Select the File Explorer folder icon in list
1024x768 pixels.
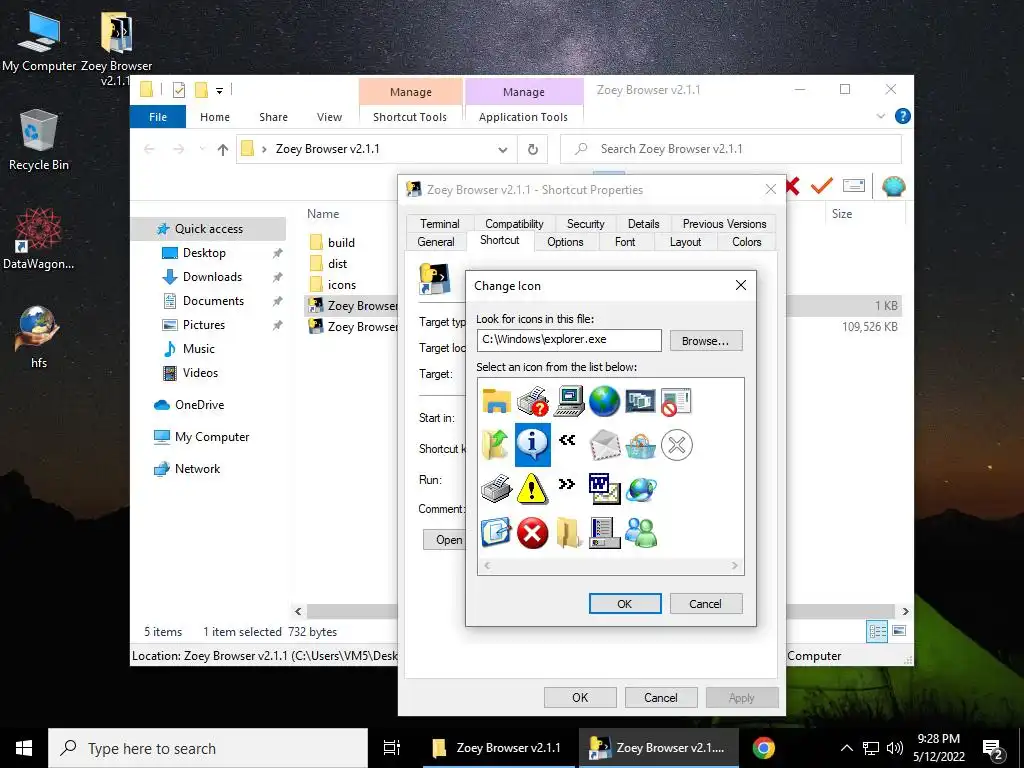click(x=496, y=401)
